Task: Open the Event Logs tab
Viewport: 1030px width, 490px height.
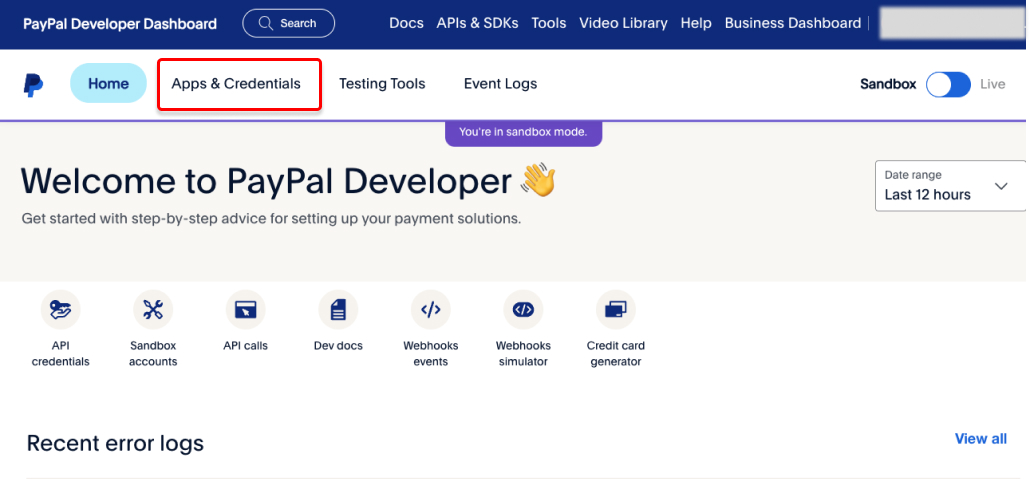Action: point(501,84)
